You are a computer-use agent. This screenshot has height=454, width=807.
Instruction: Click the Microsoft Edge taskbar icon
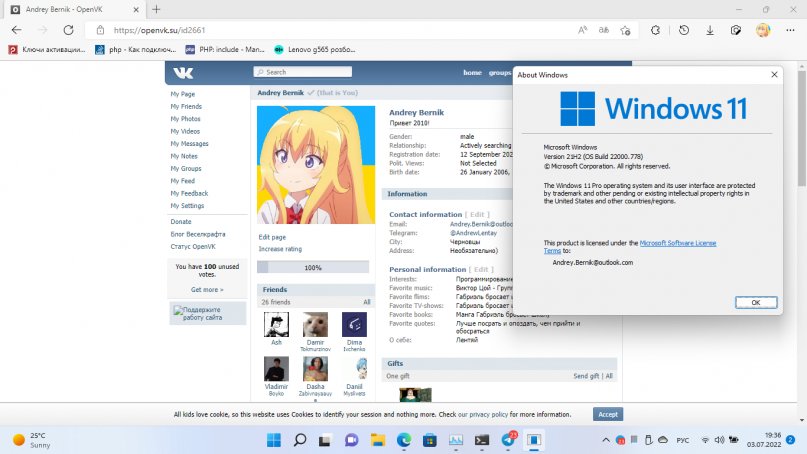click(x=404, y=440)
